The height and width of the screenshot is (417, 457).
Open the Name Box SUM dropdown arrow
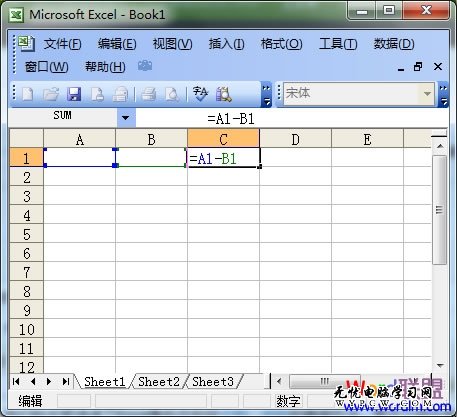(x=126, y=118)
